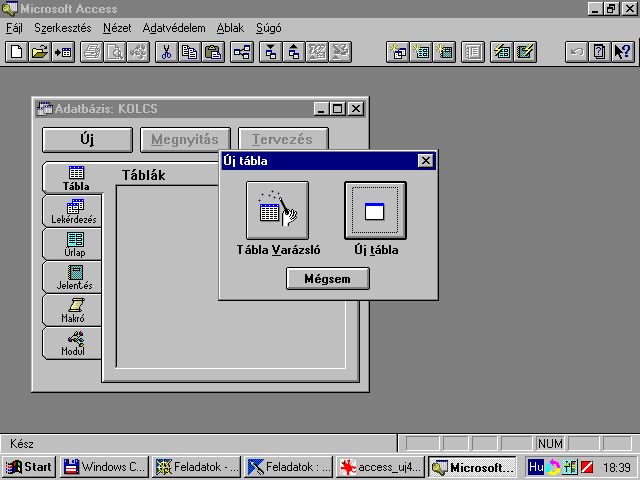
Task: Open the Űrlap tab
Action: (x=74, y=244)
